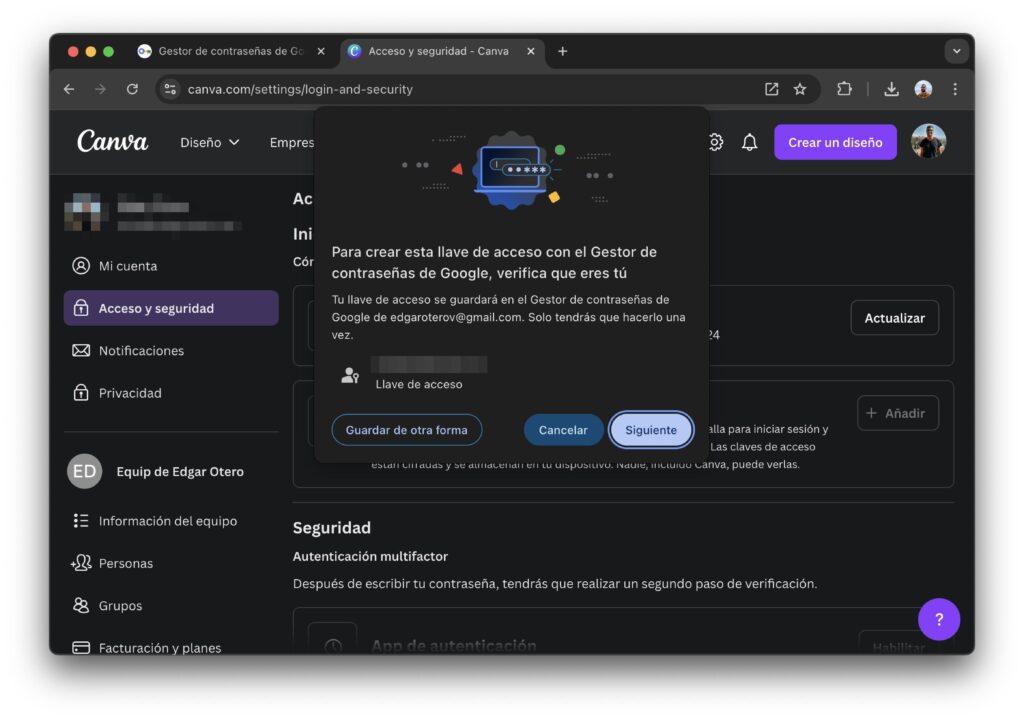This screenshot has width=1024, height=720.
Task: Open Chrome three-dot menu
Action: [x=955, y=89]
